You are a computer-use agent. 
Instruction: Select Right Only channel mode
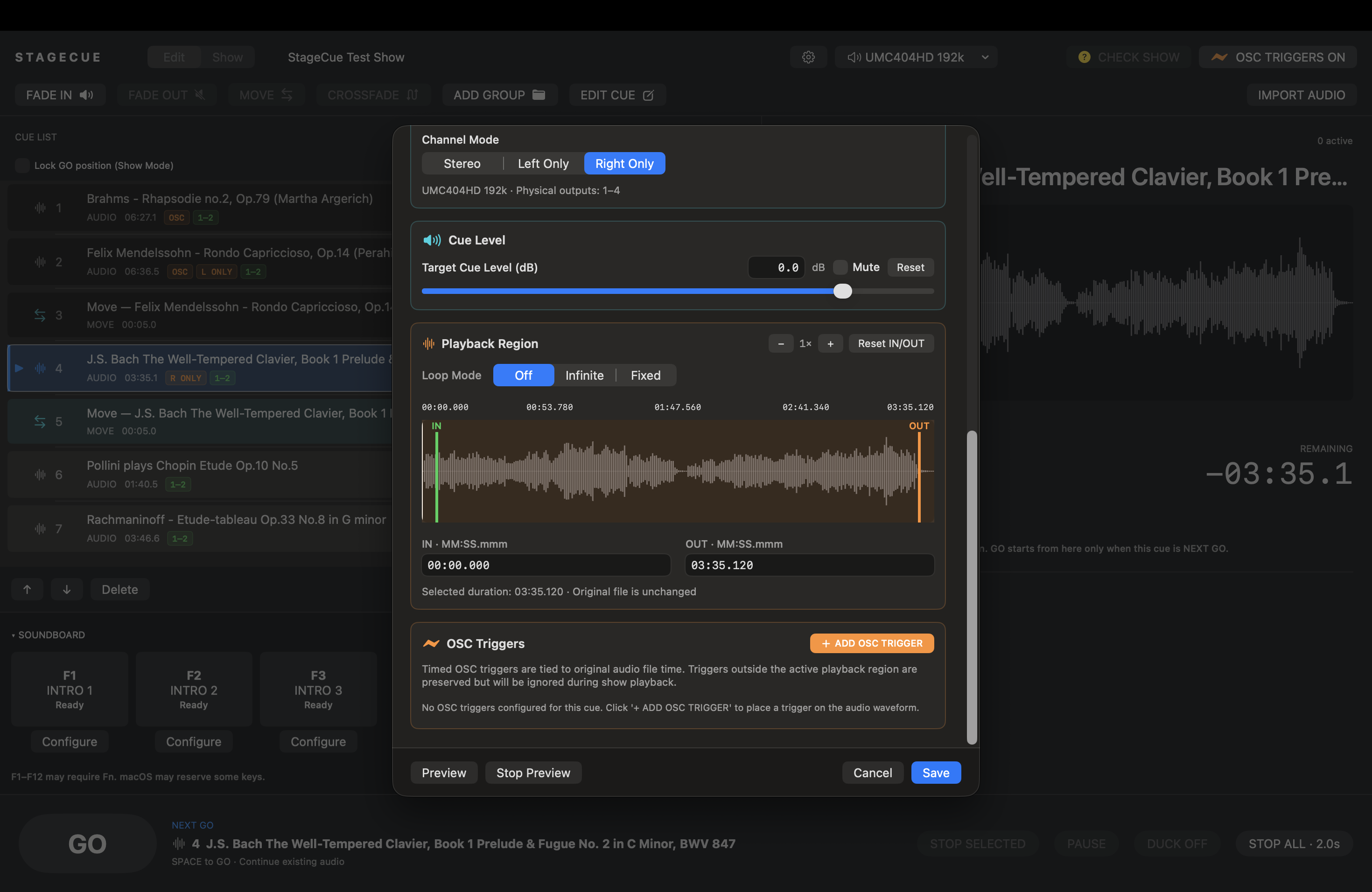click(x=624, y=164)
